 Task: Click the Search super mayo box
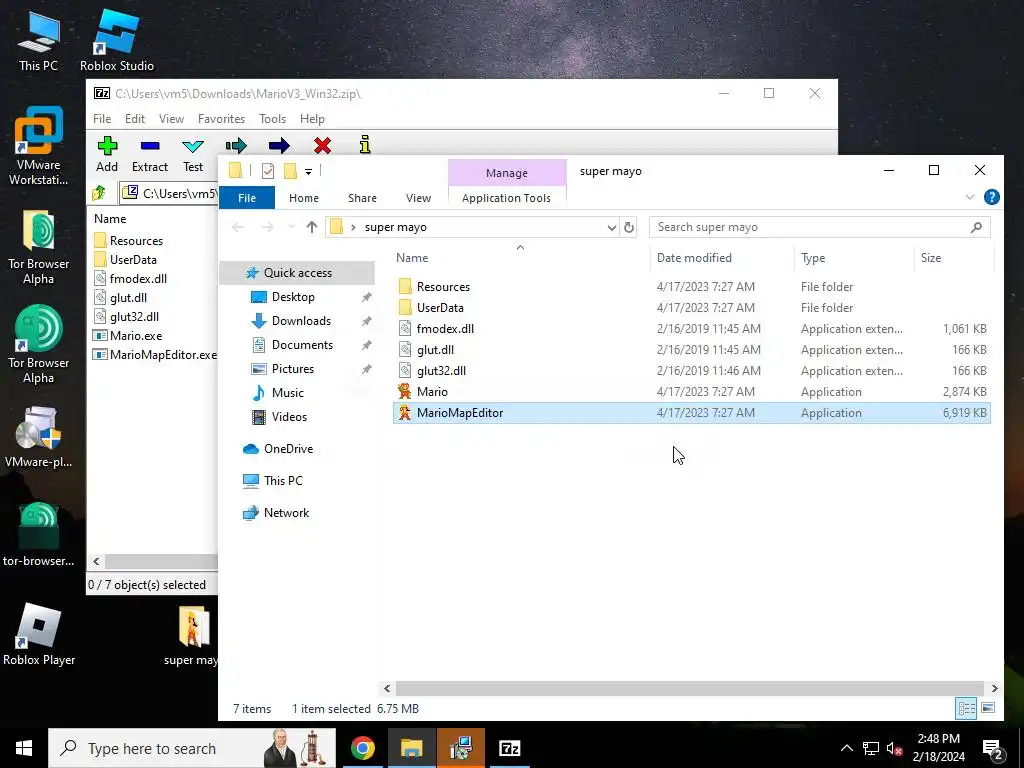820,227
